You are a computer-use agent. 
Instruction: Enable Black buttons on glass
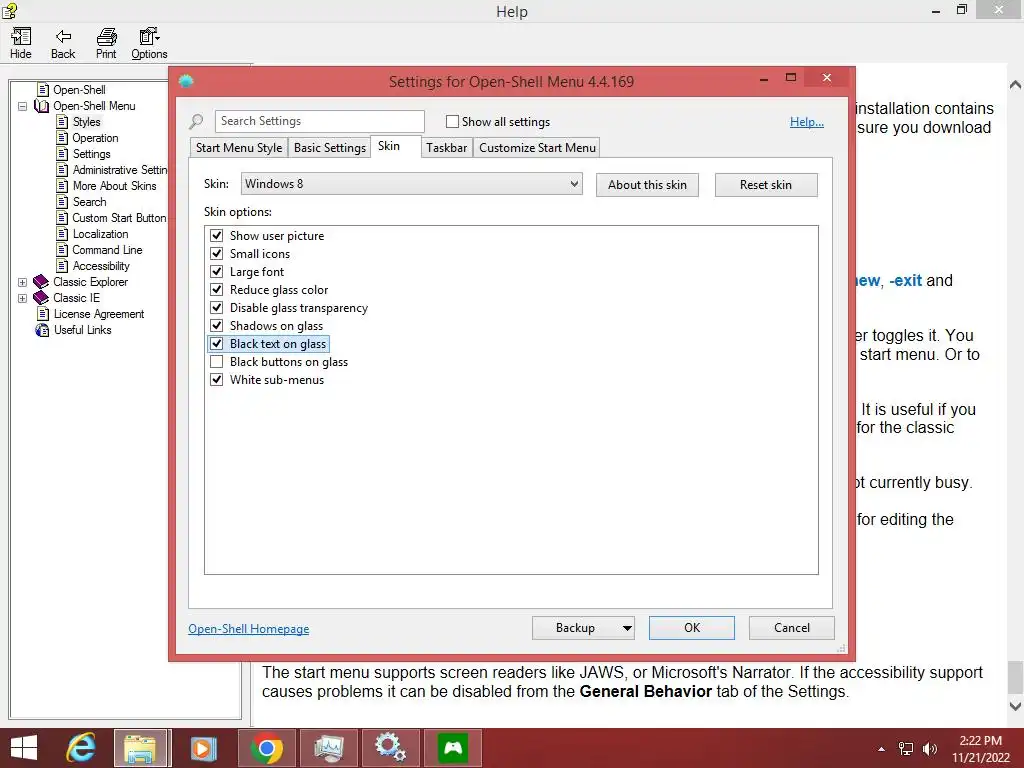[x=217, y=361]
